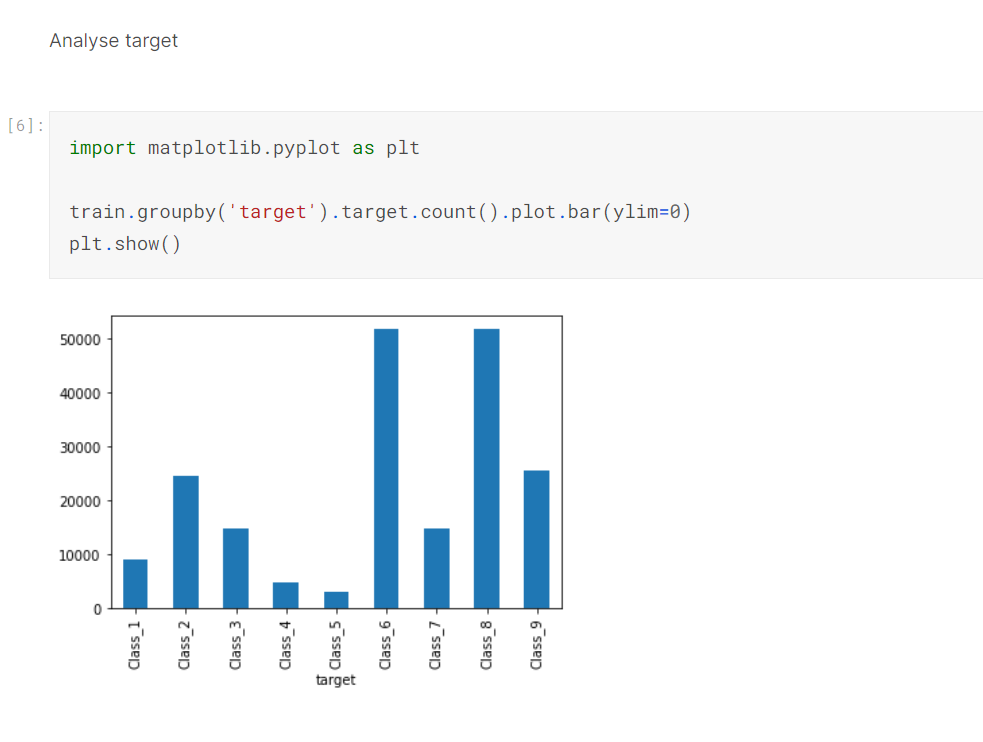Click the Class_4 bar
Screen dimensions: 983x742
pyautogui.click(x=285, y=595)
